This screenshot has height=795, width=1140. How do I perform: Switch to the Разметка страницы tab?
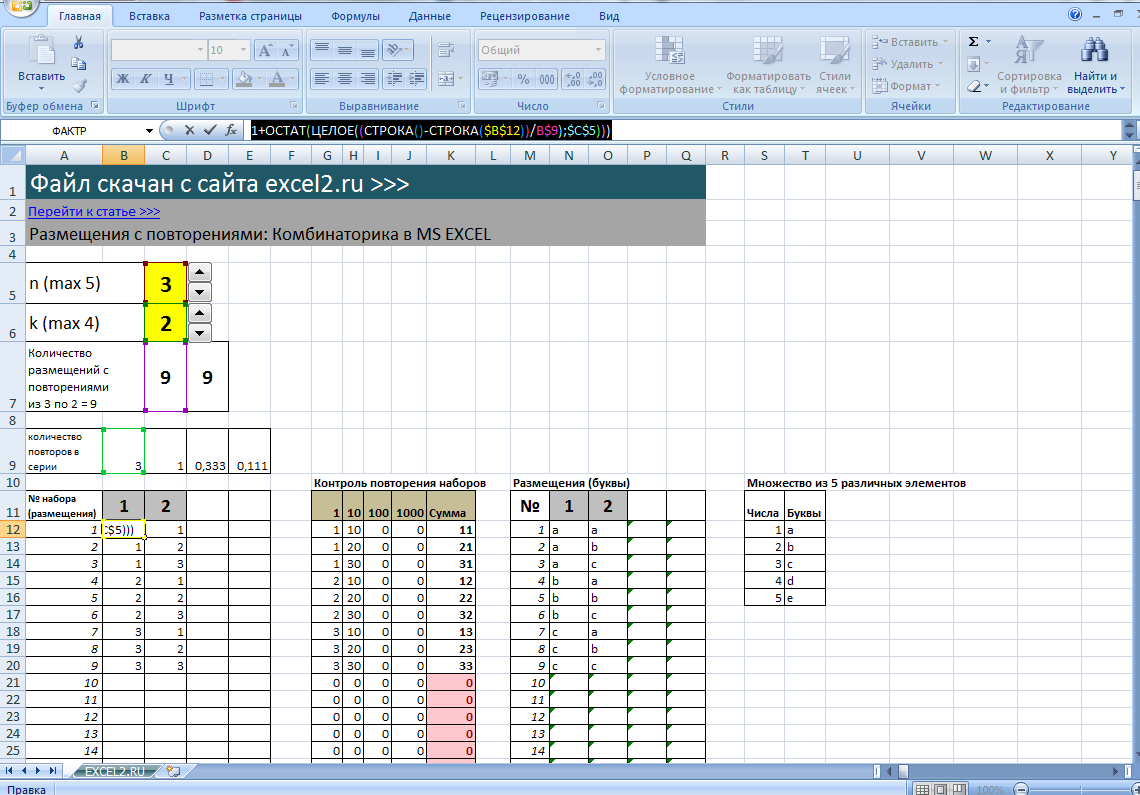pos(250,16)
